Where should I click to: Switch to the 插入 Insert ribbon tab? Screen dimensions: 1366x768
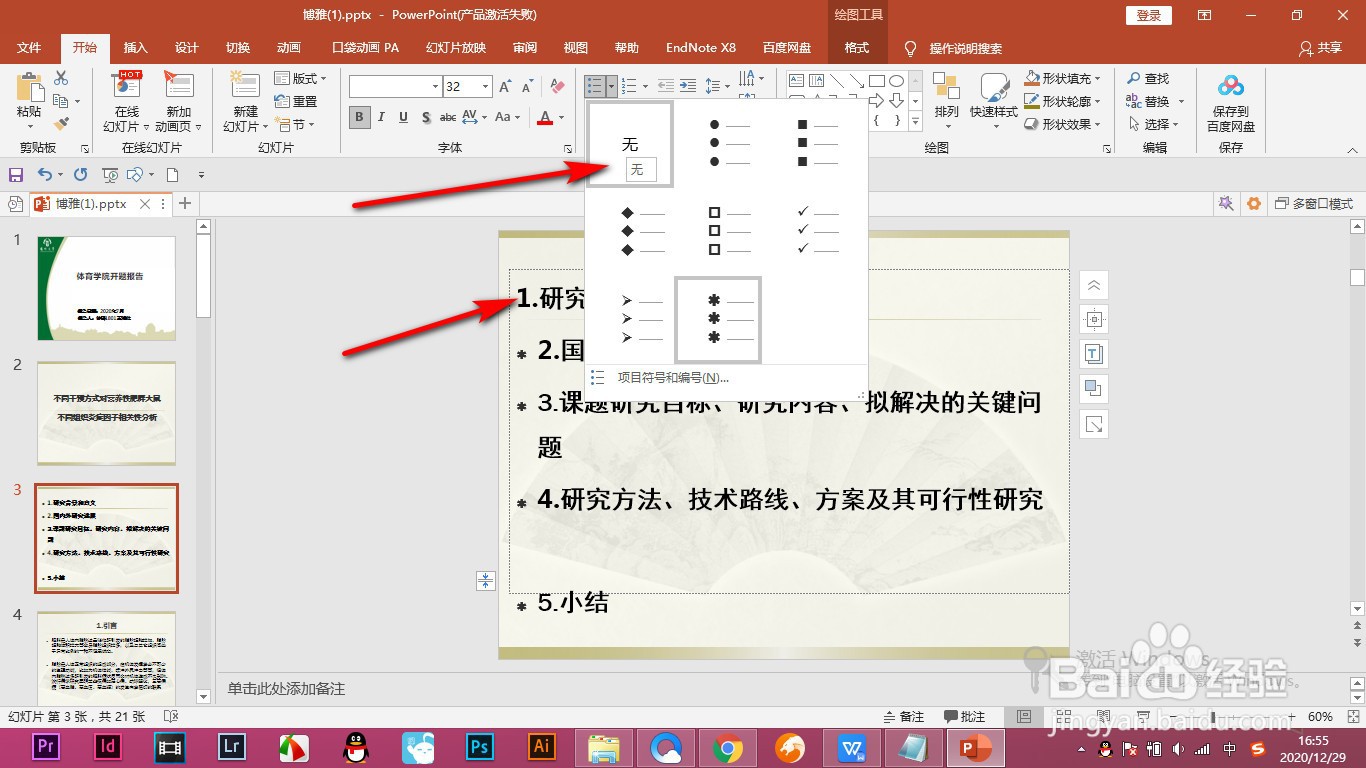click(135, 47)
